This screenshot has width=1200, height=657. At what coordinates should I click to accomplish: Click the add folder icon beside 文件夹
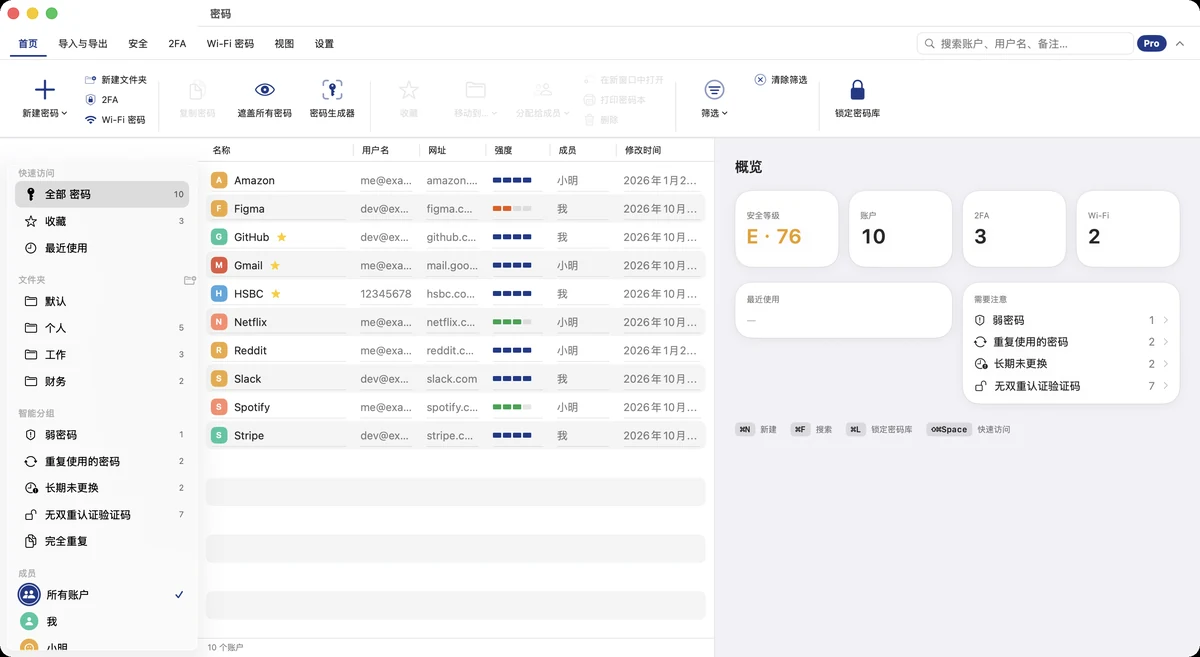189,281
